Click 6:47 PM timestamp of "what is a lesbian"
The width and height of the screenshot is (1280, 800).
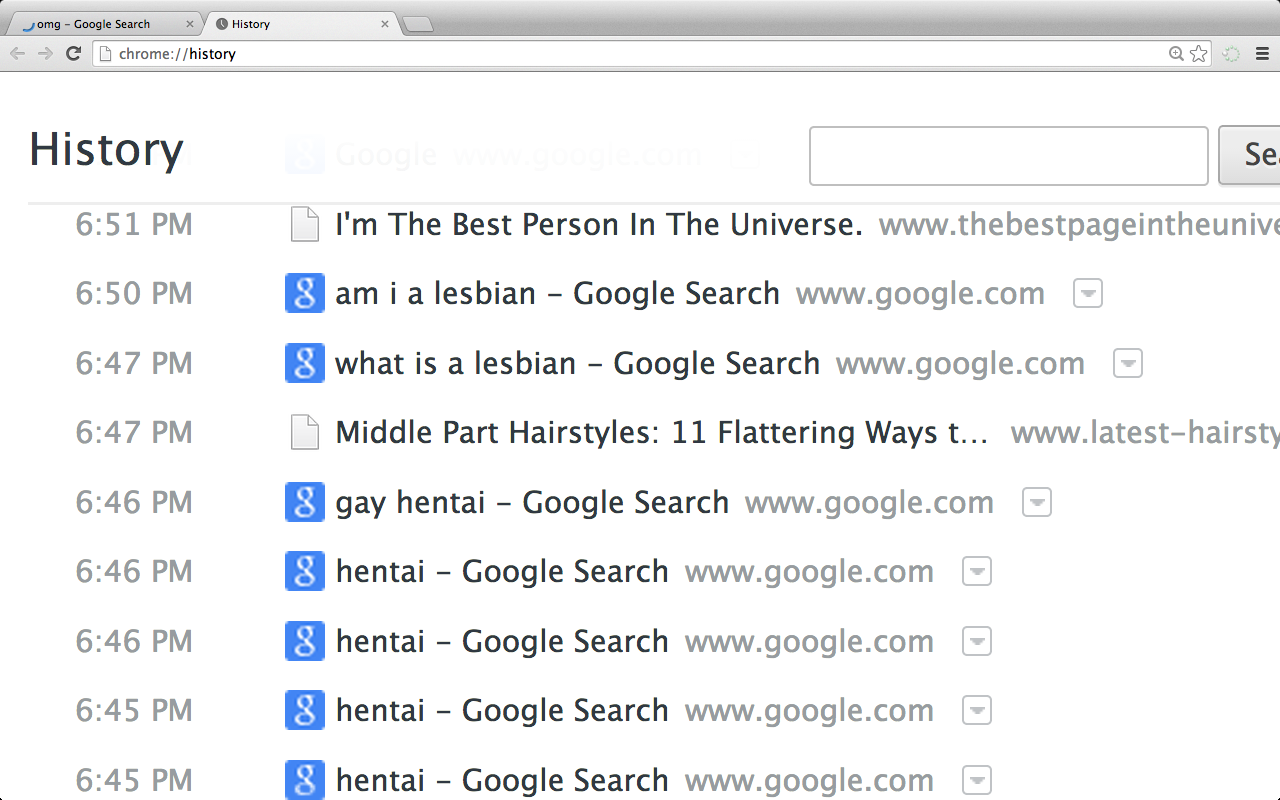tap(134, 363)
